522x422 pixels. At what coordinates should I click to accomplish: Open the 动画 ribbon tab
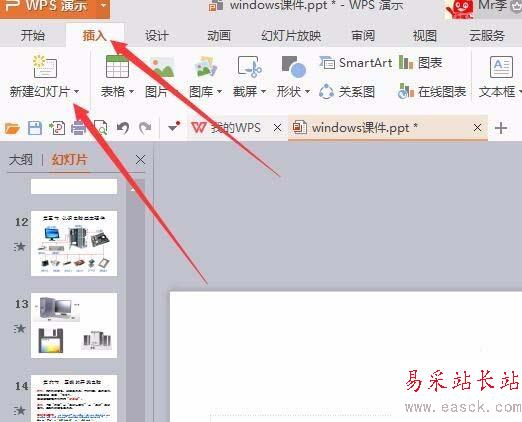tap(219, 35)
